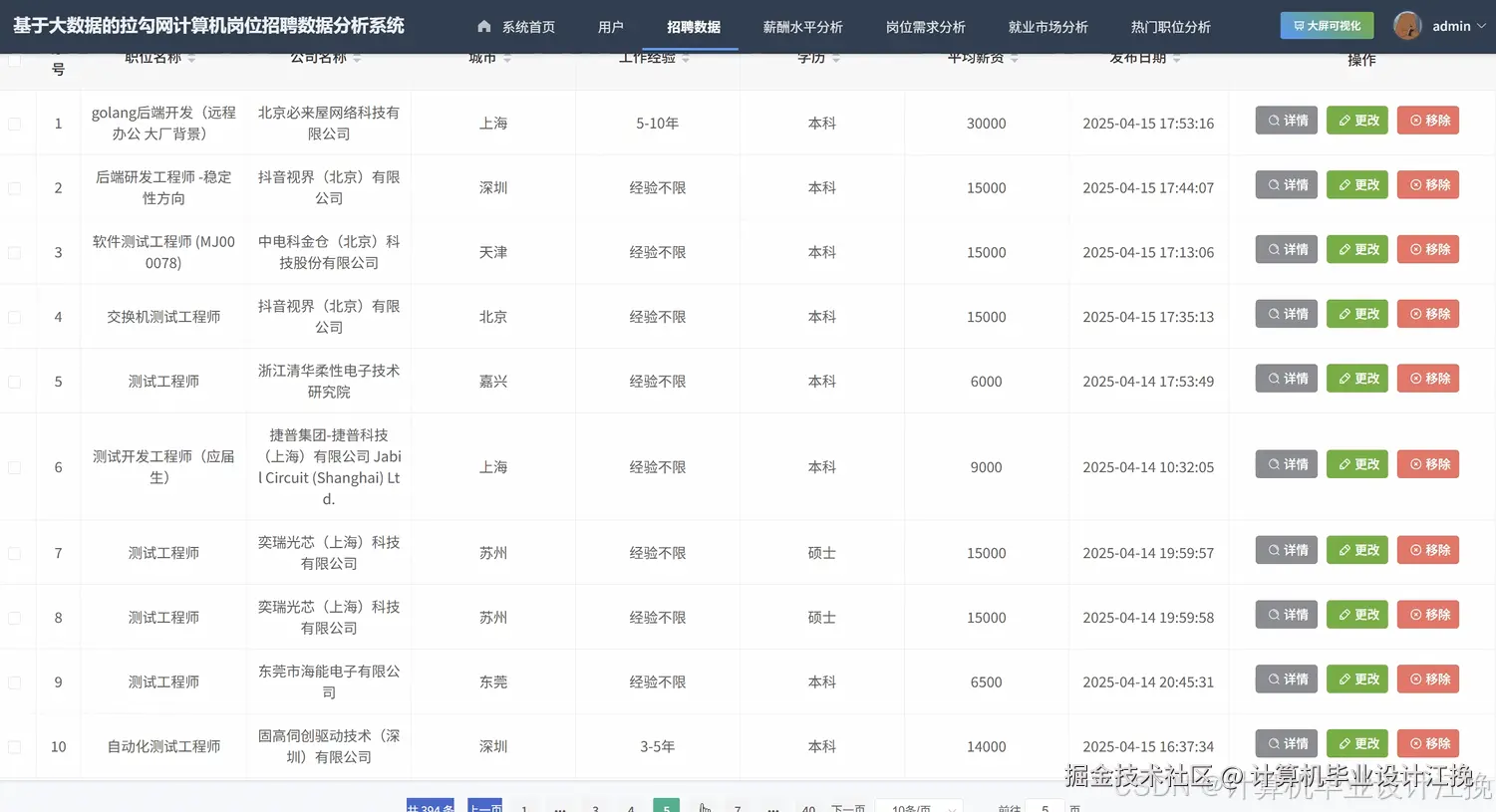Click the pencil icon on row 2's 更改 button
The image size is (1496, 812).
(1345, 184)
